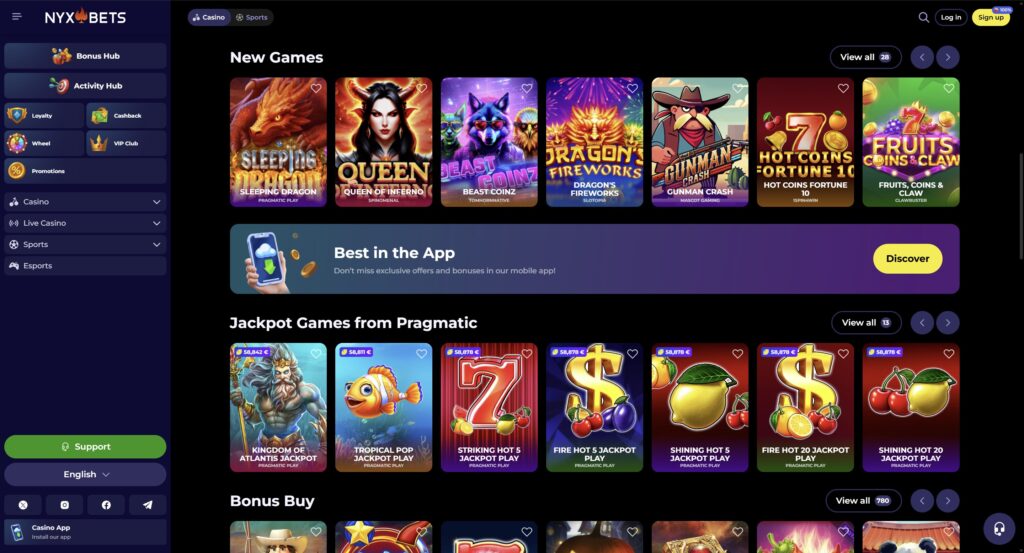Expand the Live Casino sidebar section

[85, 223]
